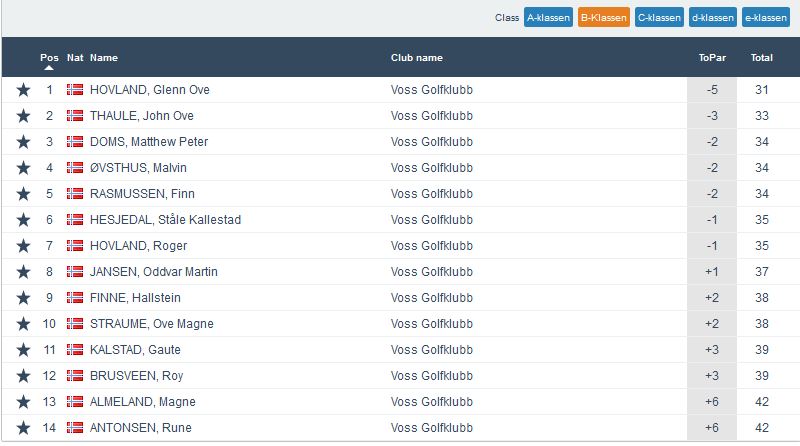This screenshot has width=800, height=446.
Task: Click star icon for ANTONSEN, Rune
Action: [x=23, y=428]
